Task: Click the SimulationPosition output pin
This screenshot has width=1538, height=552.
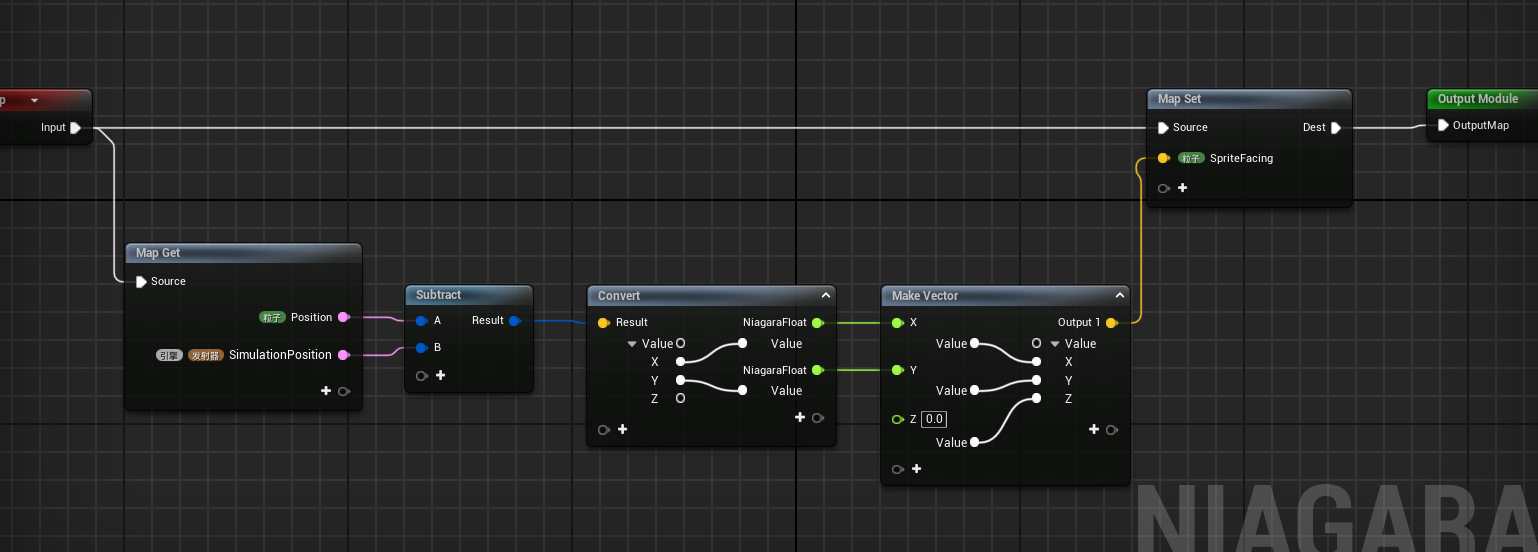Action: (x=343, y=355)
